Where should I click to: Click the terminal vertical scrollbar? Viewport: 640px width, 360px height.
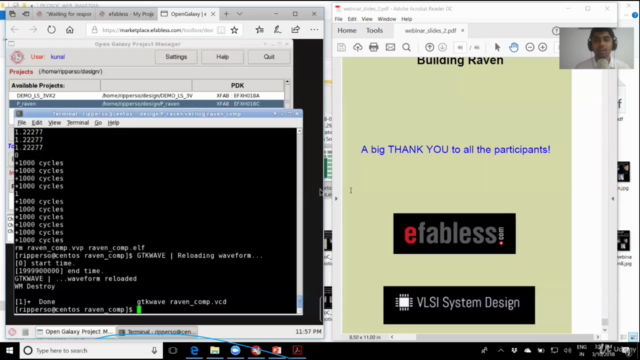(x=300, y=220)
